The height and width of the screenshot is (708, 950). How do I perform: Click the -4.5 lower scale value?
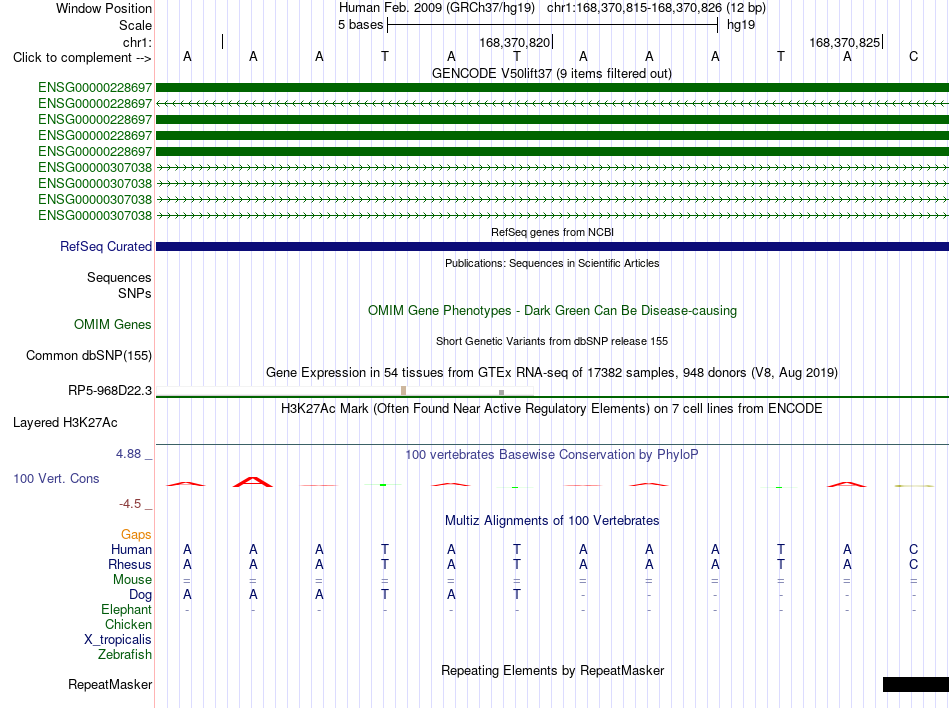(130, 504)
